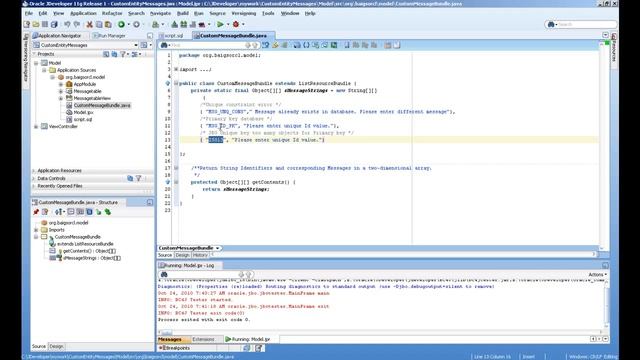Click the green Back navigation icon
This screenshot has height=360, width=640.
tap(121, 24)
